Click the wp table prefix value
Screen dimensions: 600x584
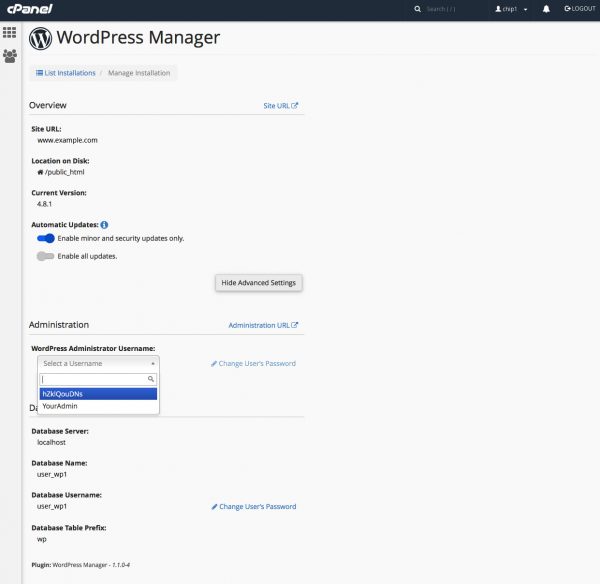42,539
